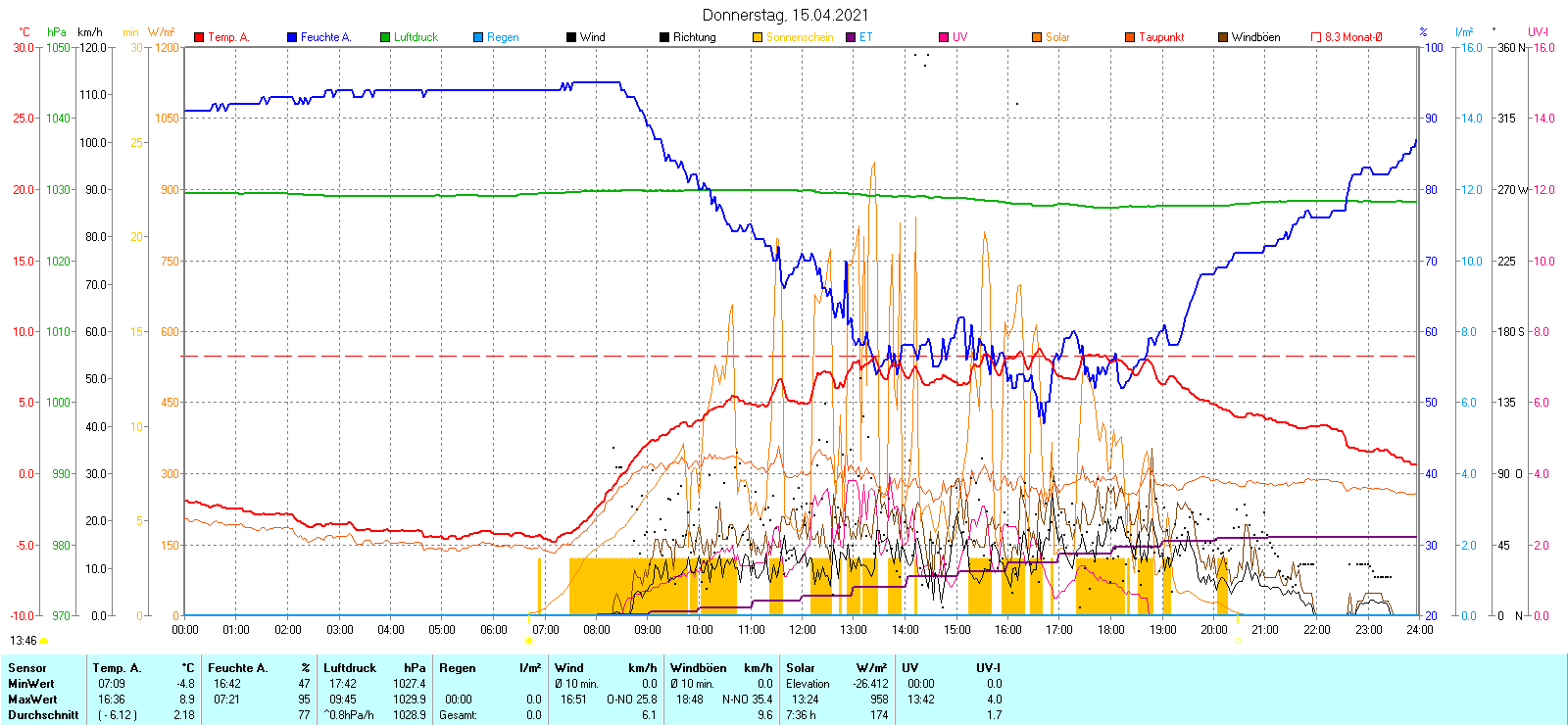Image resolution: width=1568 pixels, height=725 pixels.
Task: Click the red Temp. A. legend square
Action: (199, 37)
